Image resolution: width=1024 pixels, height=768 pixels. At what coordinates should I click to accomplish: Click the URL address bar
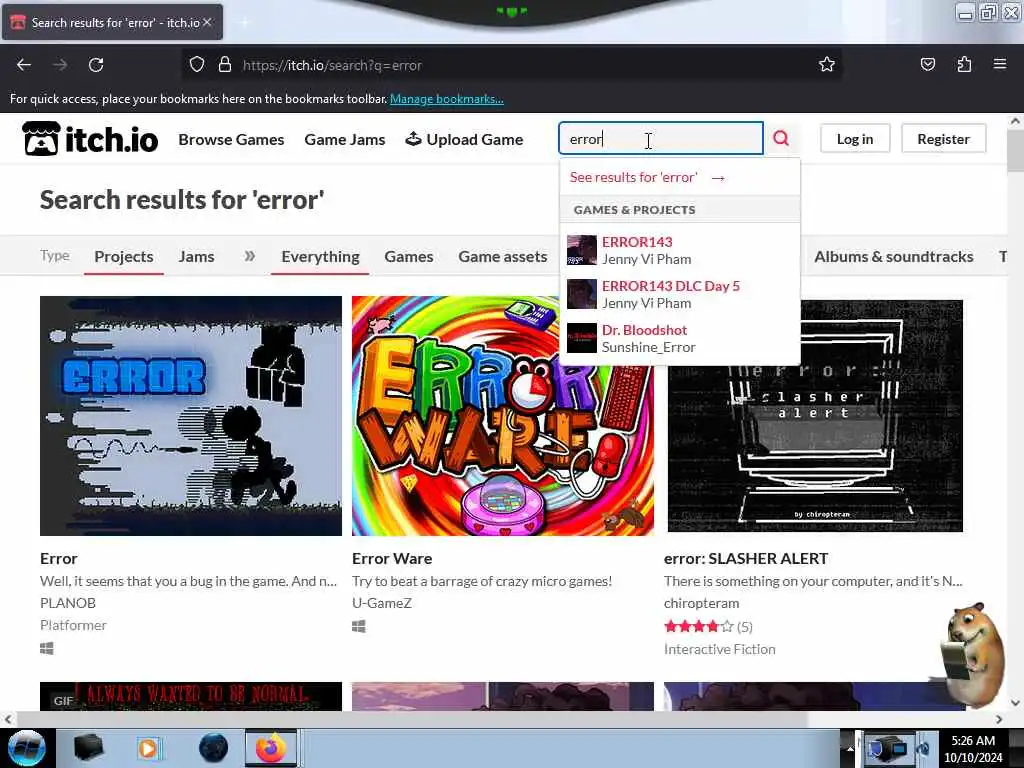tap(509, 65)
